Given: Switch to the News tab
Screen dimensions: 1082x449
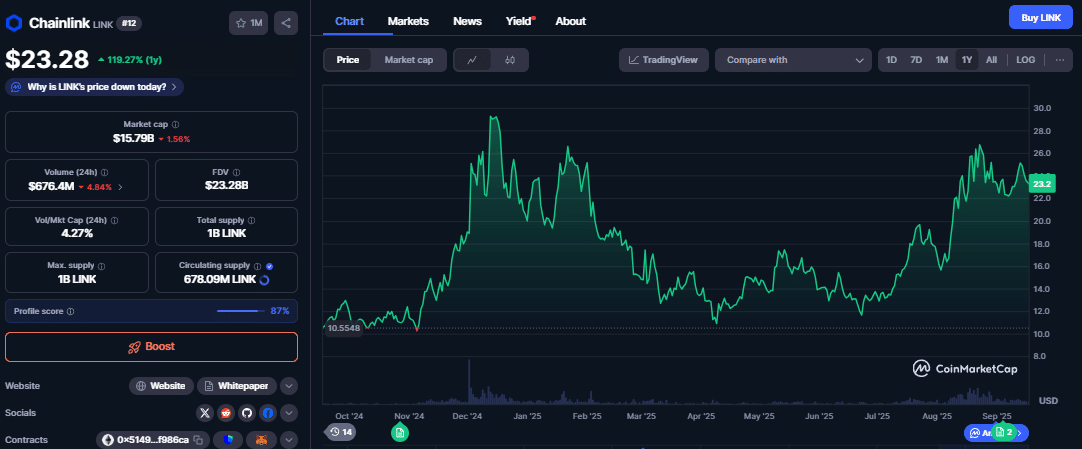Looking at the screenshot, I should click(467, 21).
